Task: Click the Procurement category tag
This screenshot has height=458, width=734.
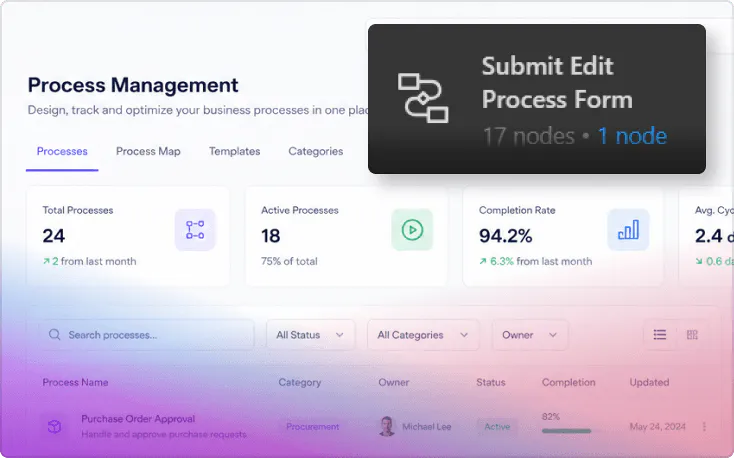Action: tap(313, 427)
